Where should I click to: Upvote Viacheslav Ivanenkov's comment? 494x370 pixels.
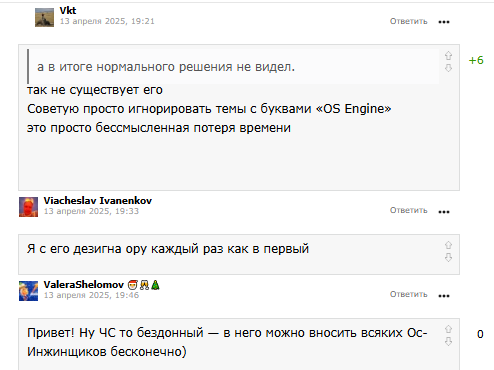(448, 245)
